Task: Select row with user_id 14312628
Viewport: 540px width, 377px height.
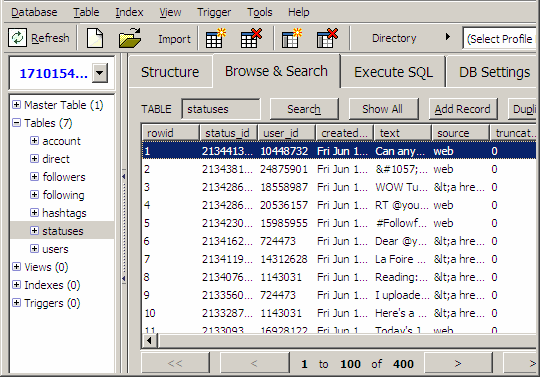Action: pyautogui.click(x=339, y=259)
